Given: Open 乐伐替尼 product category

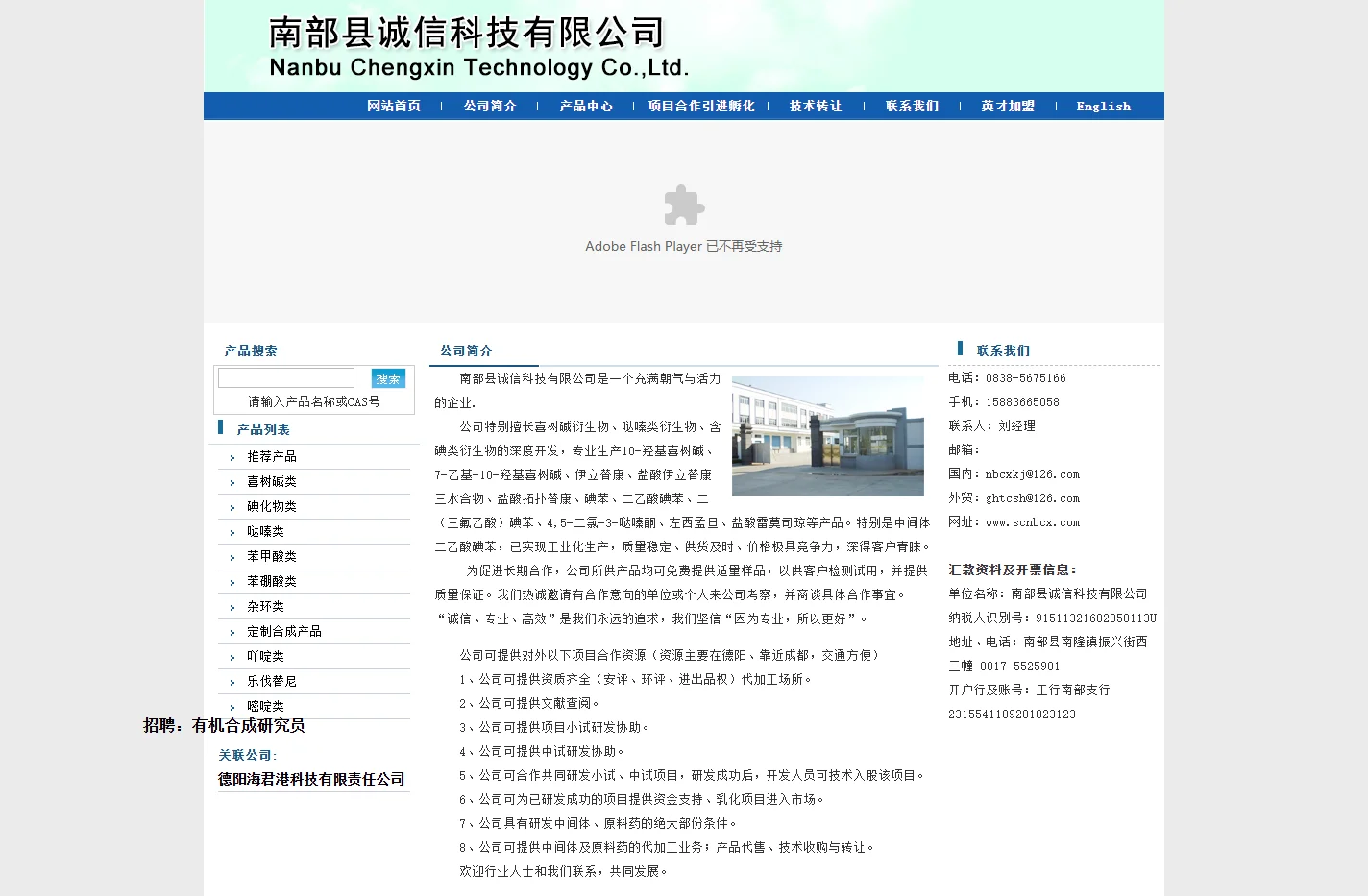Looking at the screenshot, I should pyautogui.click(x=272, y=681).
